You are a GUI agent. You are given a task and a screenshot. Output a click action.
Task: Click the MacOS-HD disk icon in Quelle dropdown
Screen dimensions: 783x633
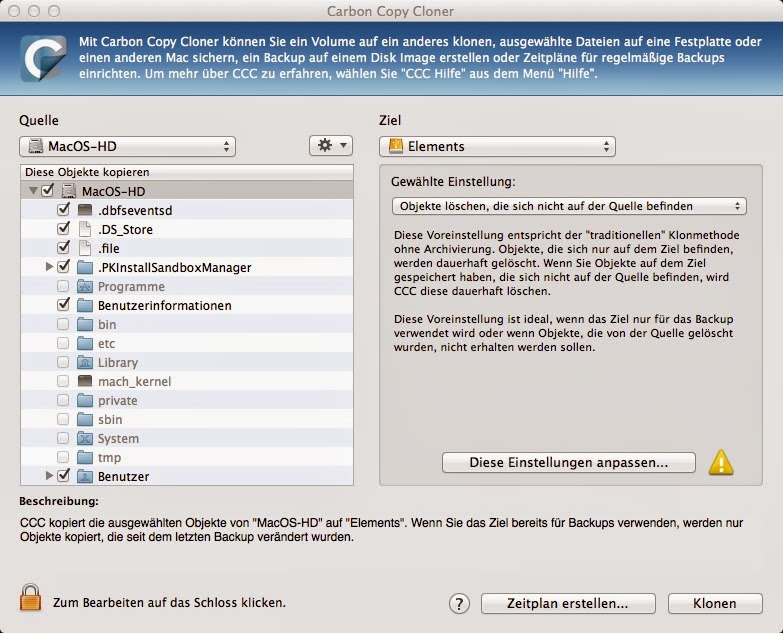[35, 146]
